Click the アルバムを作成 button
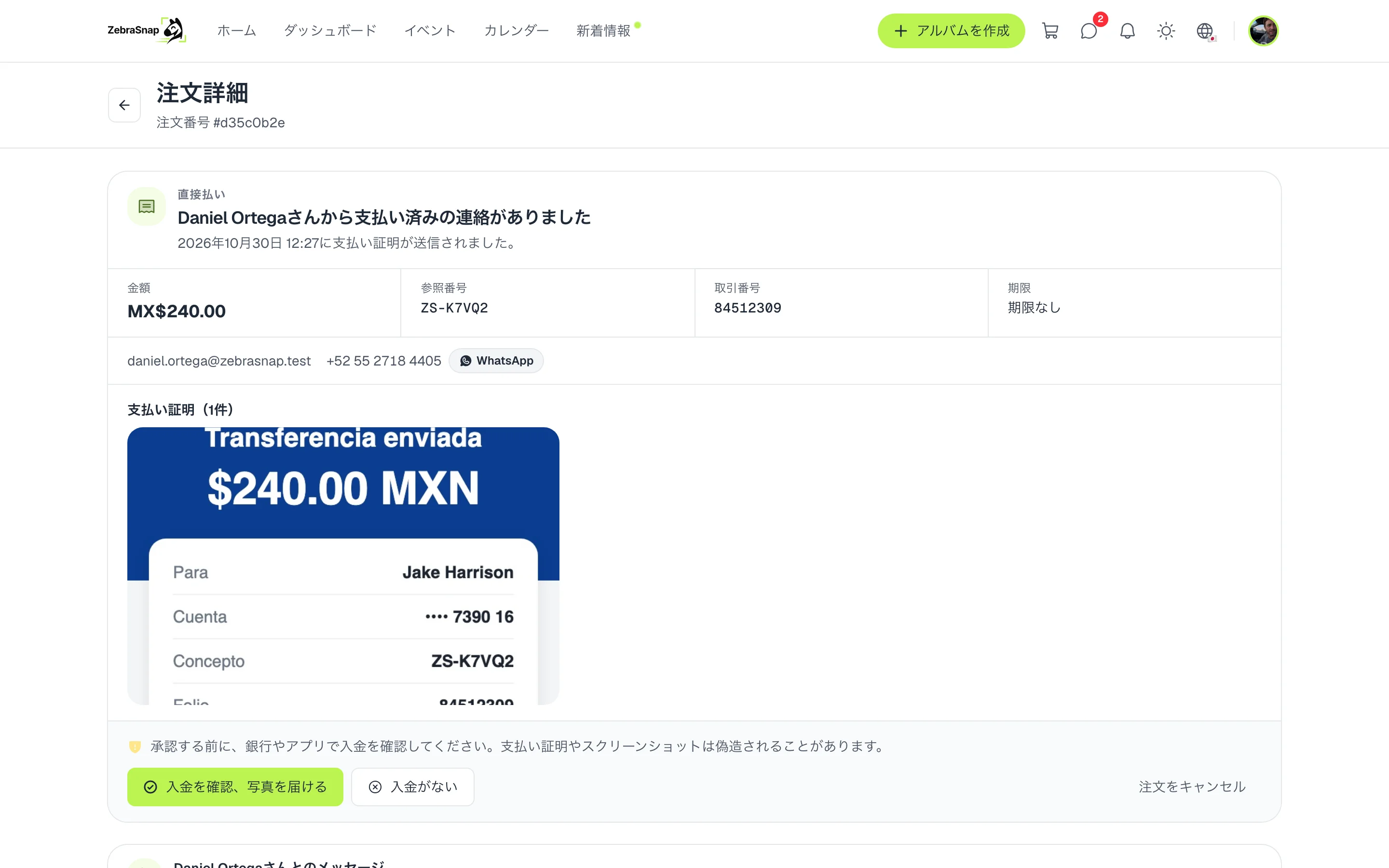 pos(951,31)
